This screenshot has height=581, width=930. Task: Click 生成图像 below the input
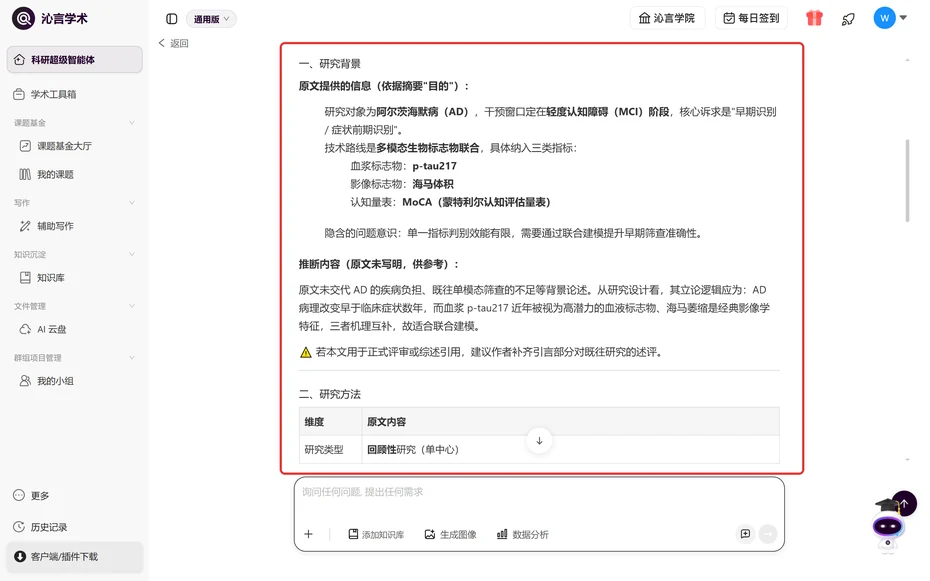click(x=451, y=534)
